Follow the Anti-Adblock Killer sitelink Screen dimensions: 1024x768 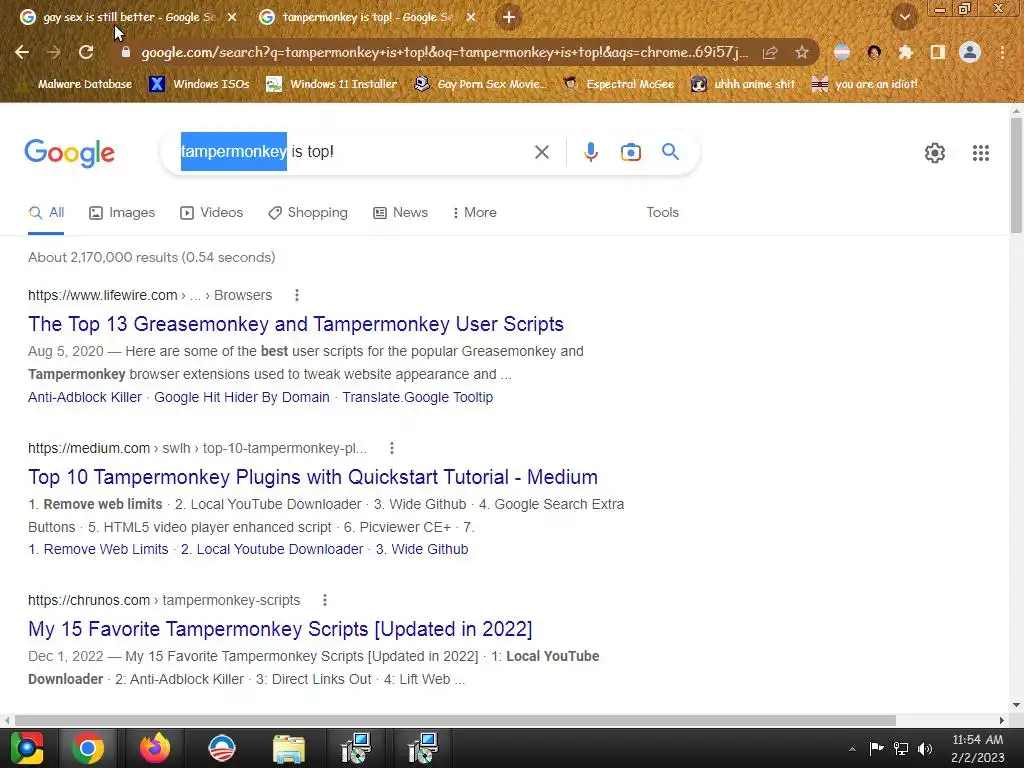tap(85, 397)
